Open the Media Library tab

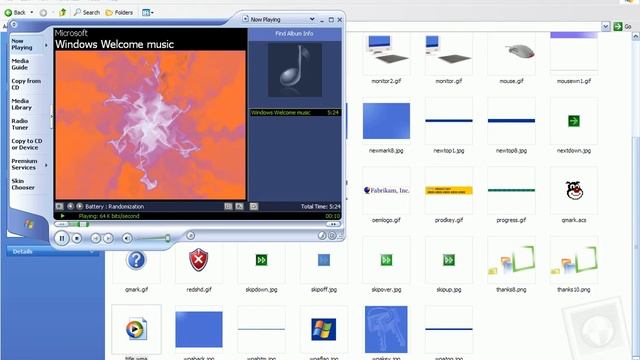pos(21,104)
